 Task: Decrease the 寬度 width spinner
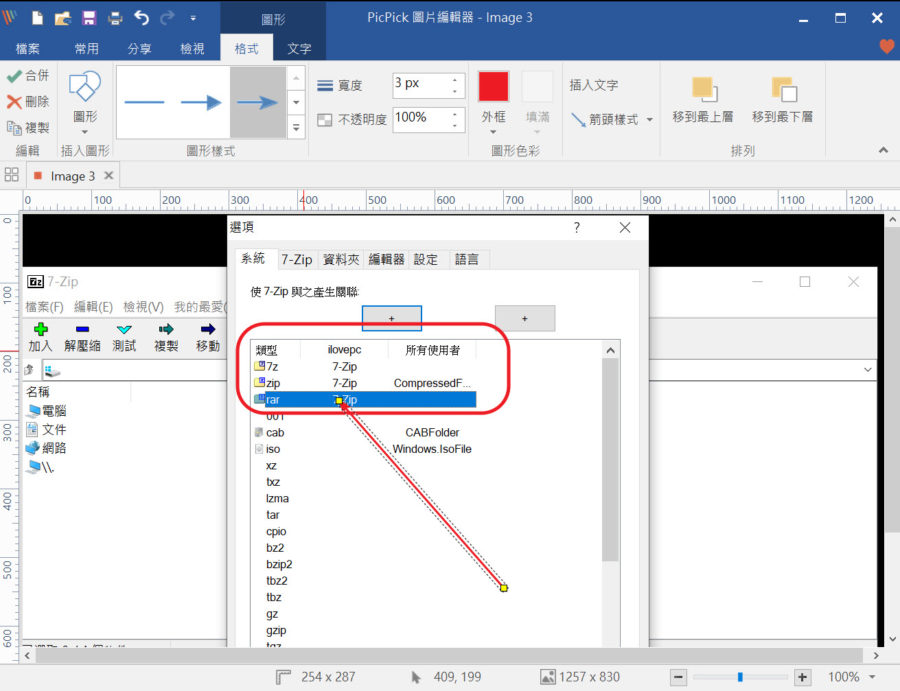point(455,91)
